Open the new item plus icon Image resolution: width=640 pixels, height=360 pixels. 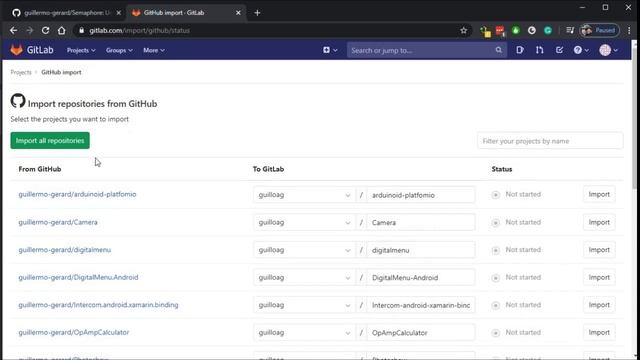tap(330, 50)
